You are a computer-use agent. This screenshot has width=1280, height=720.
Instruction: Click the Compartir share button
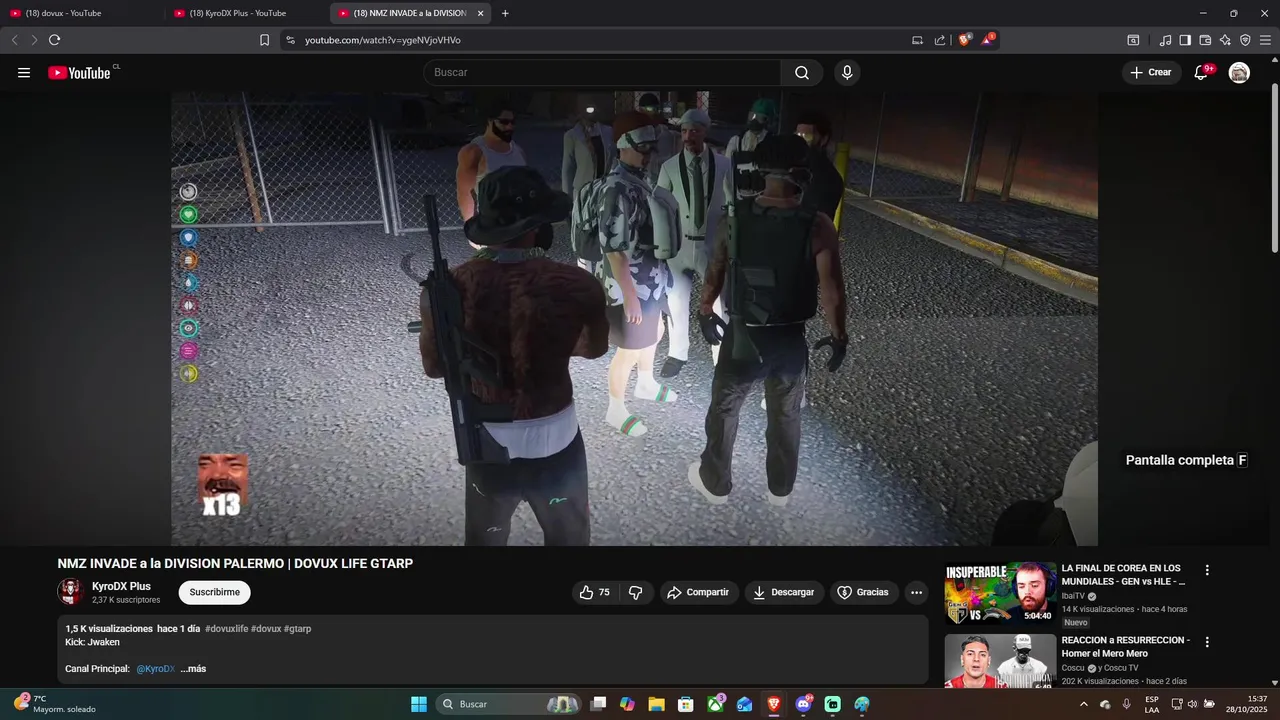[698, 592]
